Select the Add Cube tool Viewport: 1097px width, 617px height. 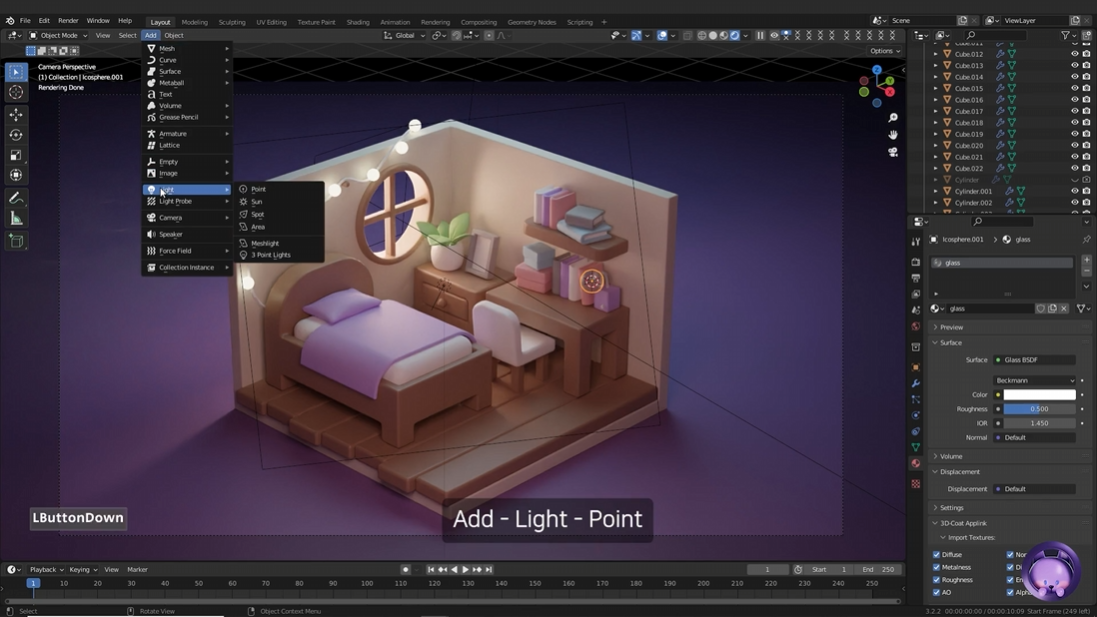16,242
